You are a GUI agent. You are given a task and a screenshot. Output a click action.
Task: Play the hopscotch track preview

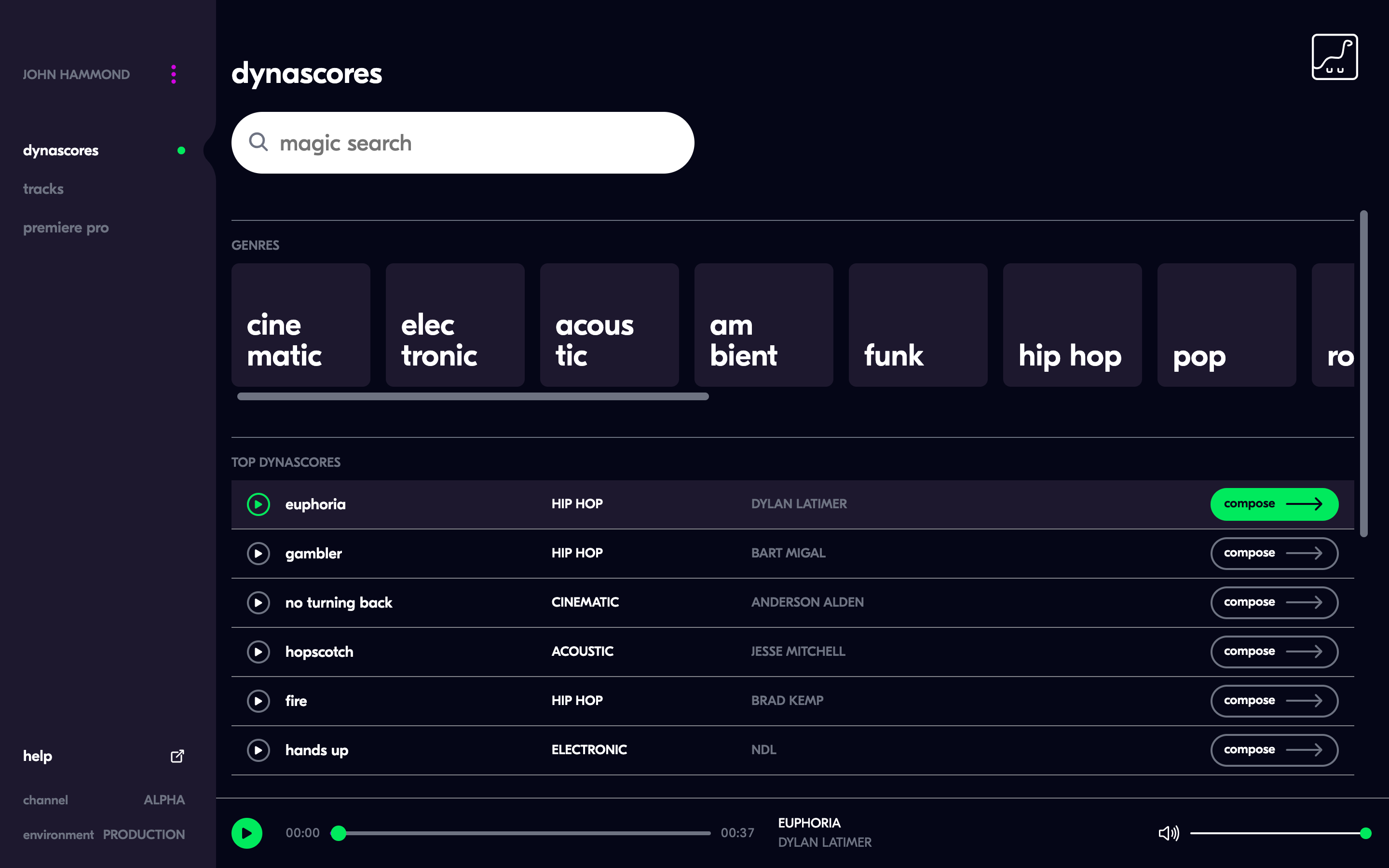pos(259,651)
